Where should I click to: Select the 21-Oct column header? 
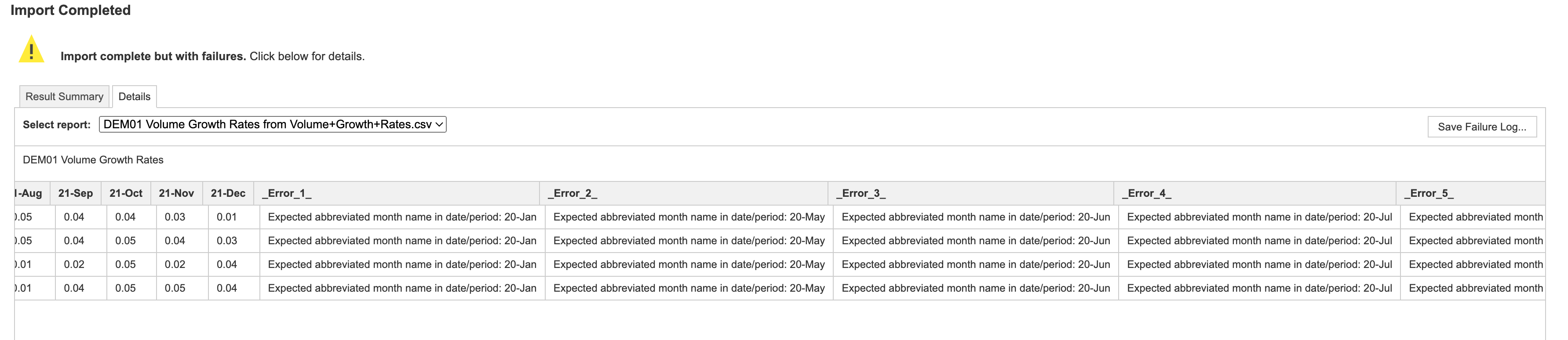coord(126,193)
